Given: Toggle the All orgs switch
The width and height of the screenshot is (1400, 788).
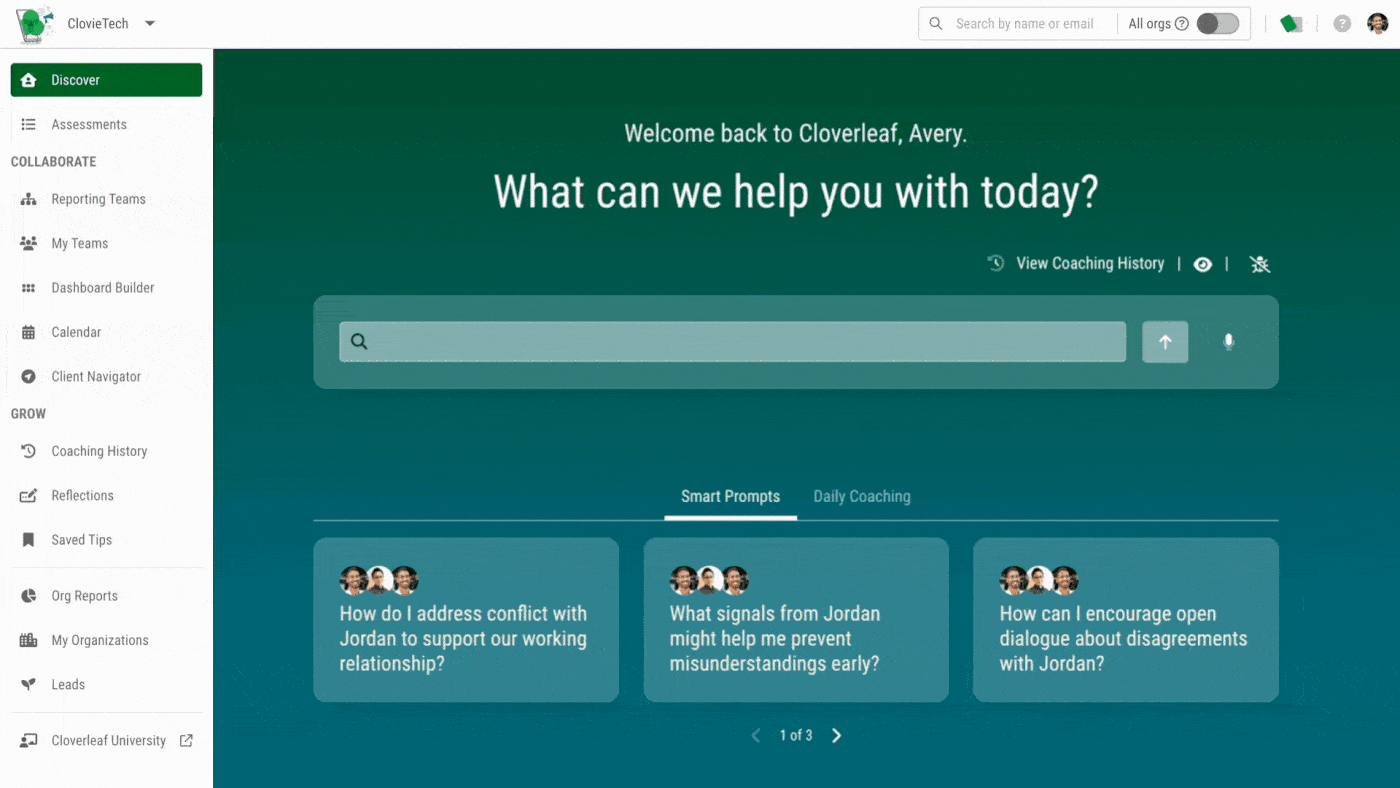Looking at the screenshot, I should (x=1217, y=24).
